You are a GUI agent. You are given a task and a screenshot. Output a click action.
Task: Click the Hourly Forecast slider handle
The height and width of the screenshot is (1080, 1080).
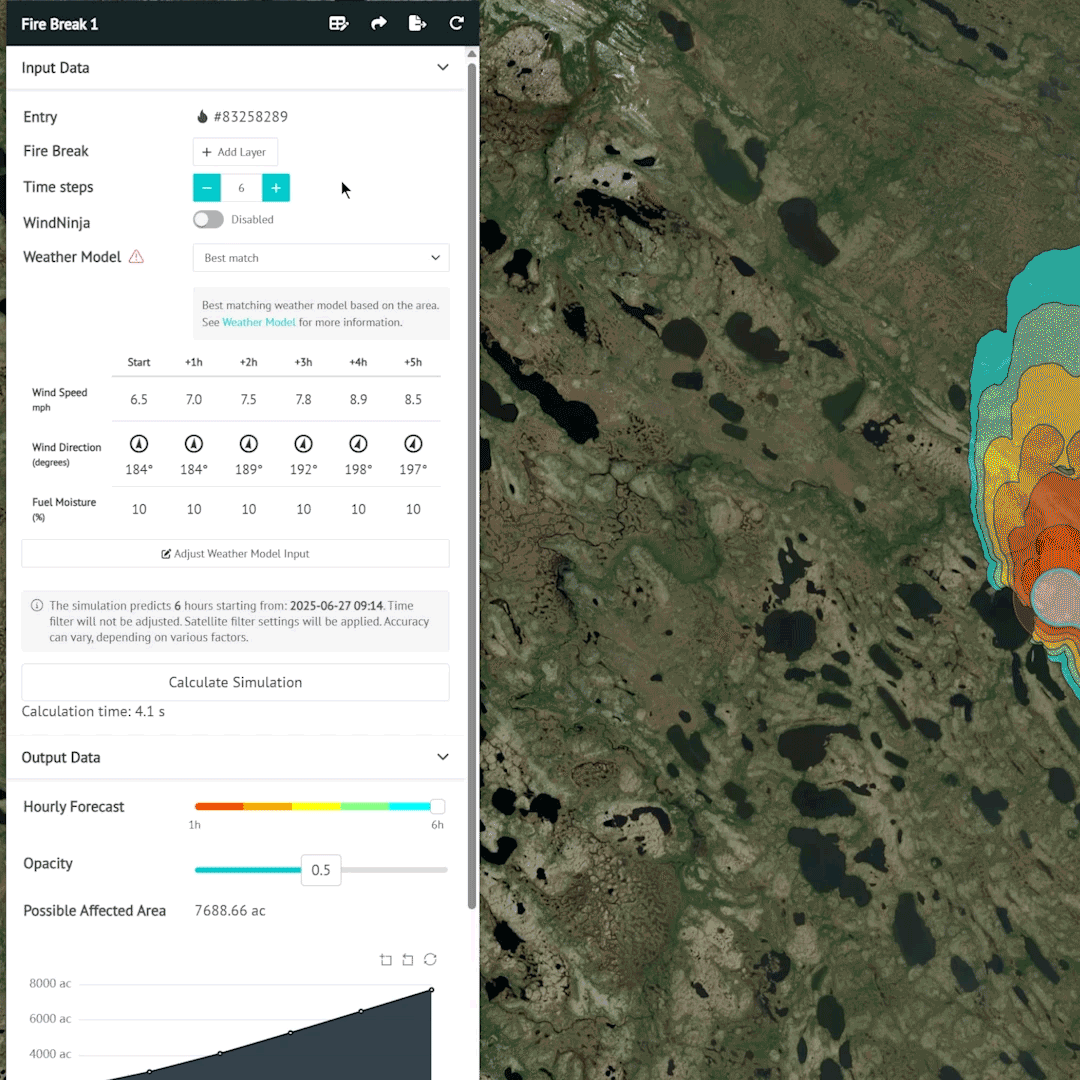(x=437, y=807)
